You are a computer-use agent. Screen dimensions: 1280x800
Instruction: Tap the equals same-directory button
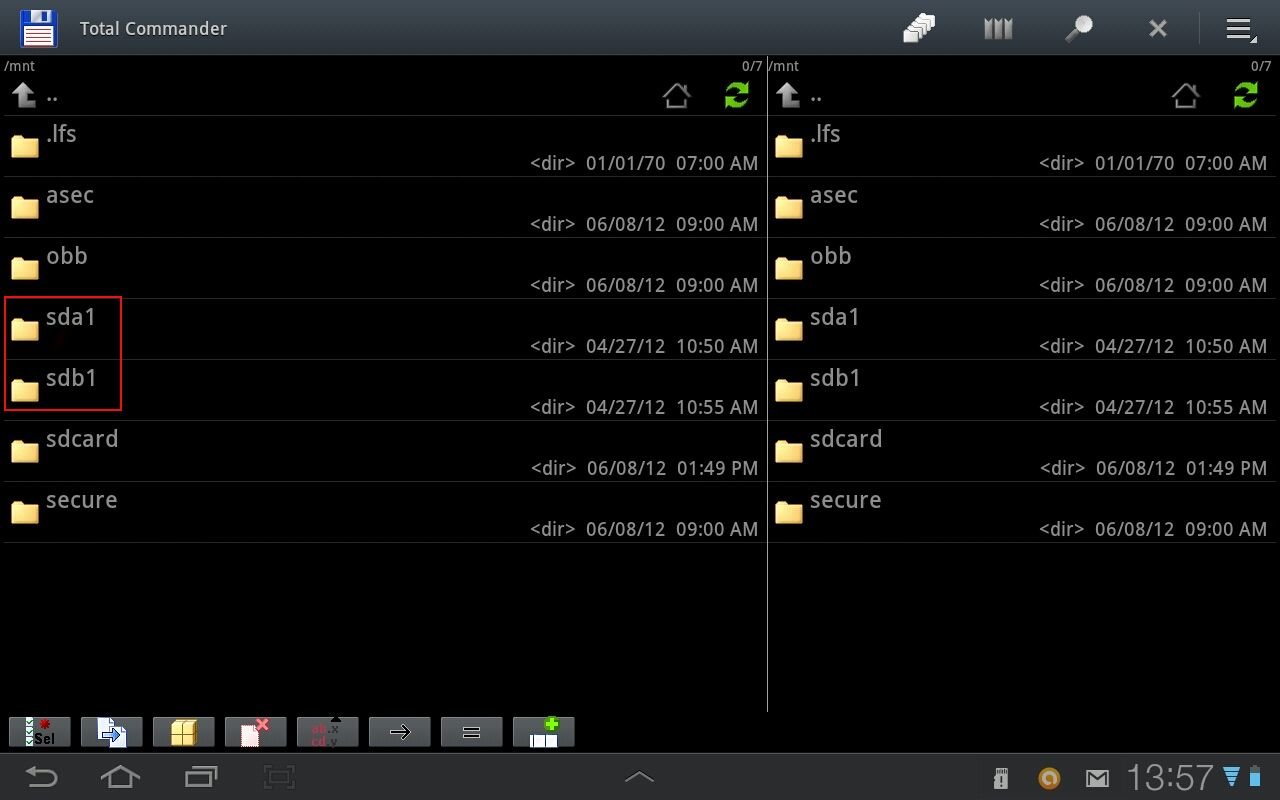tap(472, 732)
